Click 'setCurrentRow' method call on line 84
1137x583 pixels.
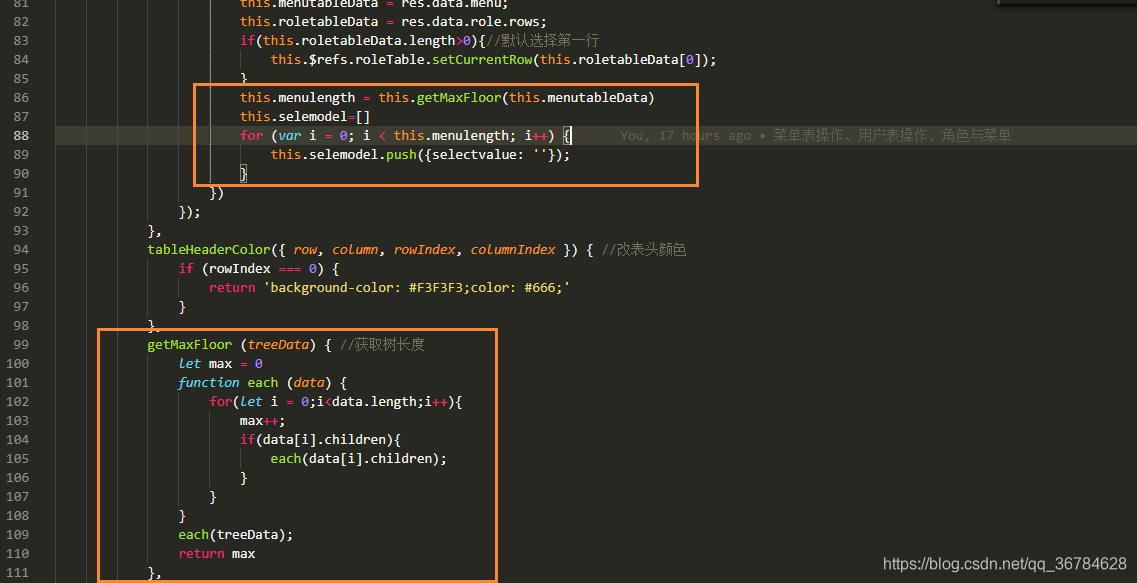(482, 60)
